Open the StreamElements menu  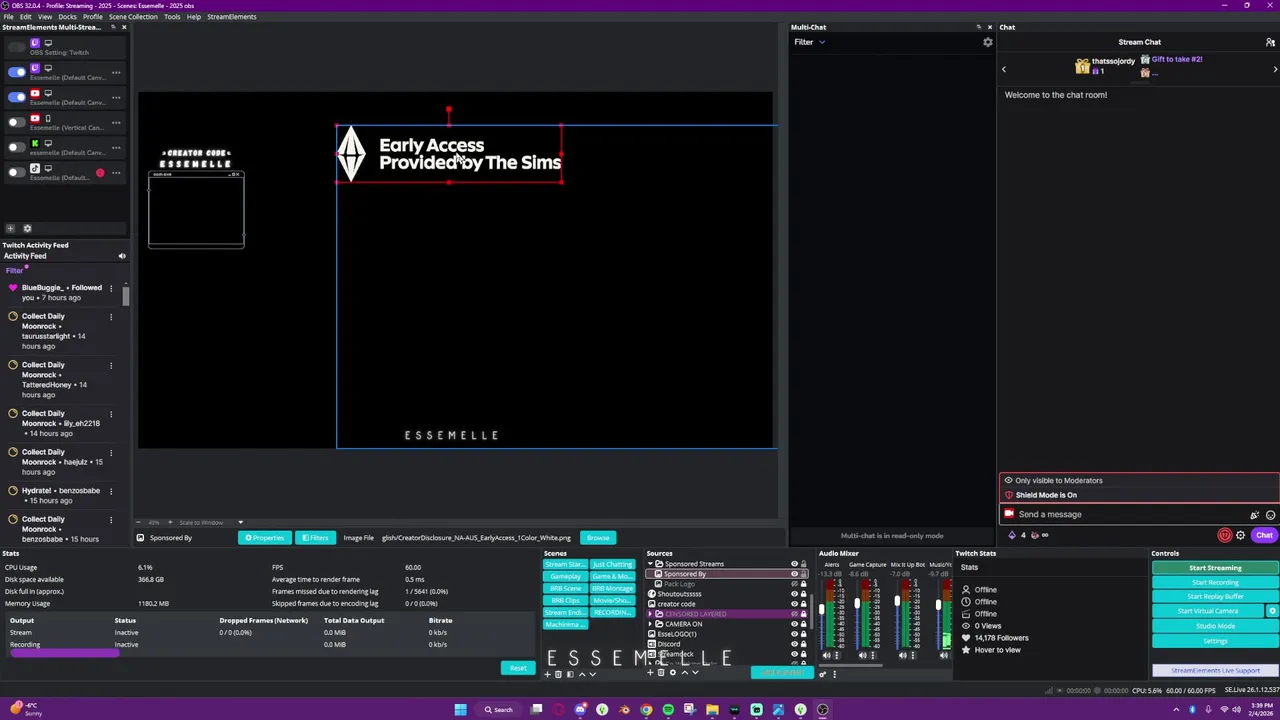[231, 17]
